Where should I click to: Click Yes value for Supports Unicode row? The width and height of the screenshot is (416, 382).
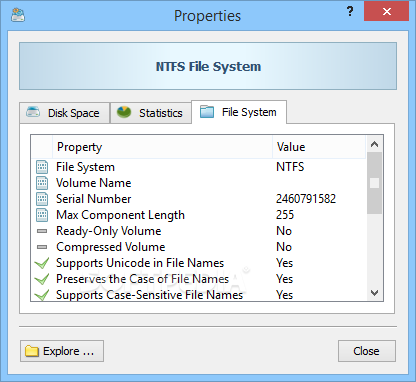284,263
